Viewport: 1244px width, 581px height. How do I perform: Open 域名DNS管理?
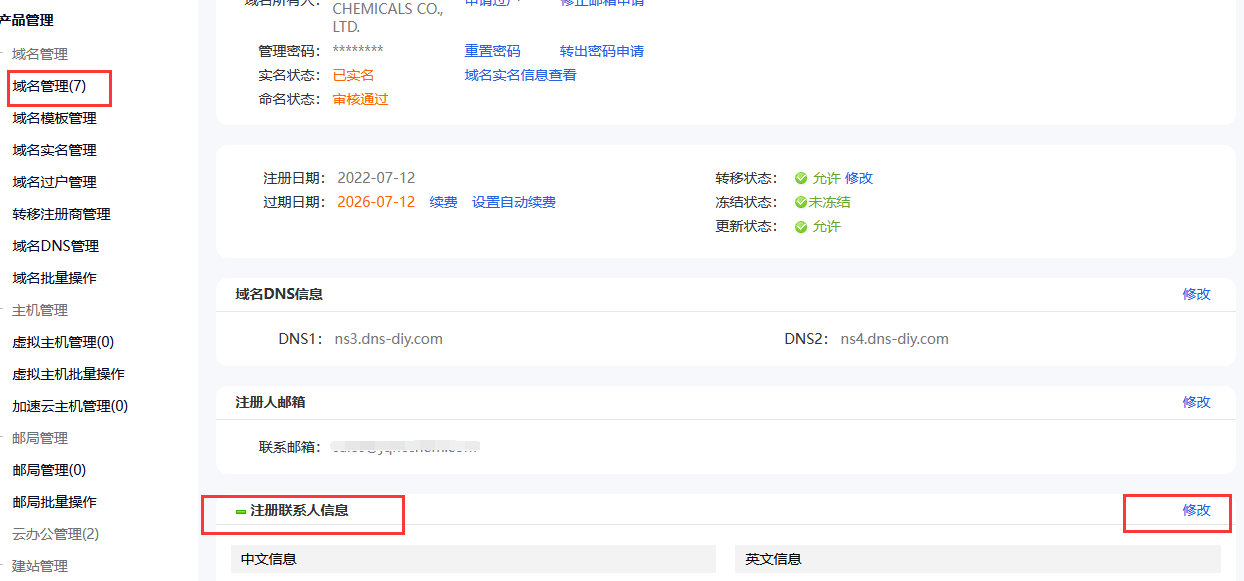click(x=55, y=246)
